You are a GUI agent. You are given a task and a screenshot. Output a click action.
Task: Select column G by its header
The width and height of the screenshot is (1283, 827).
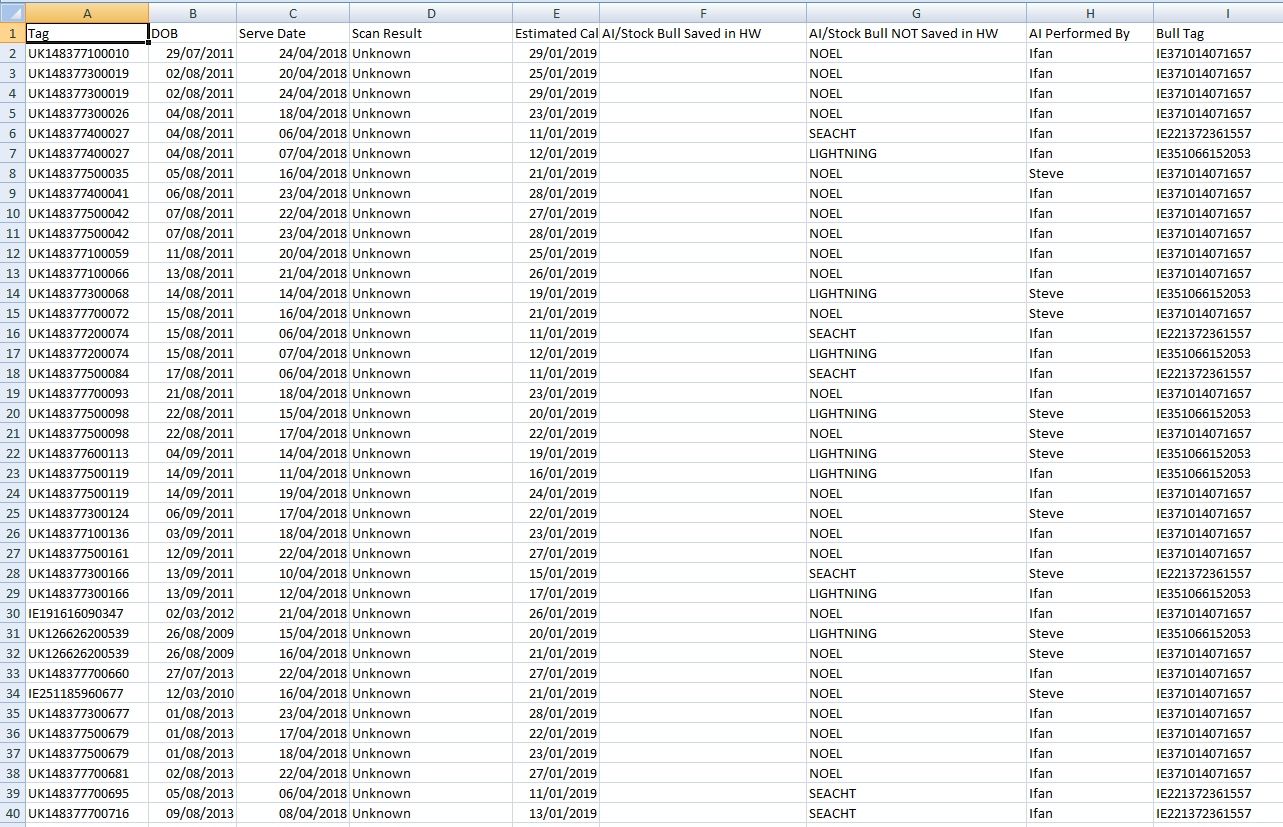(916, 13)
